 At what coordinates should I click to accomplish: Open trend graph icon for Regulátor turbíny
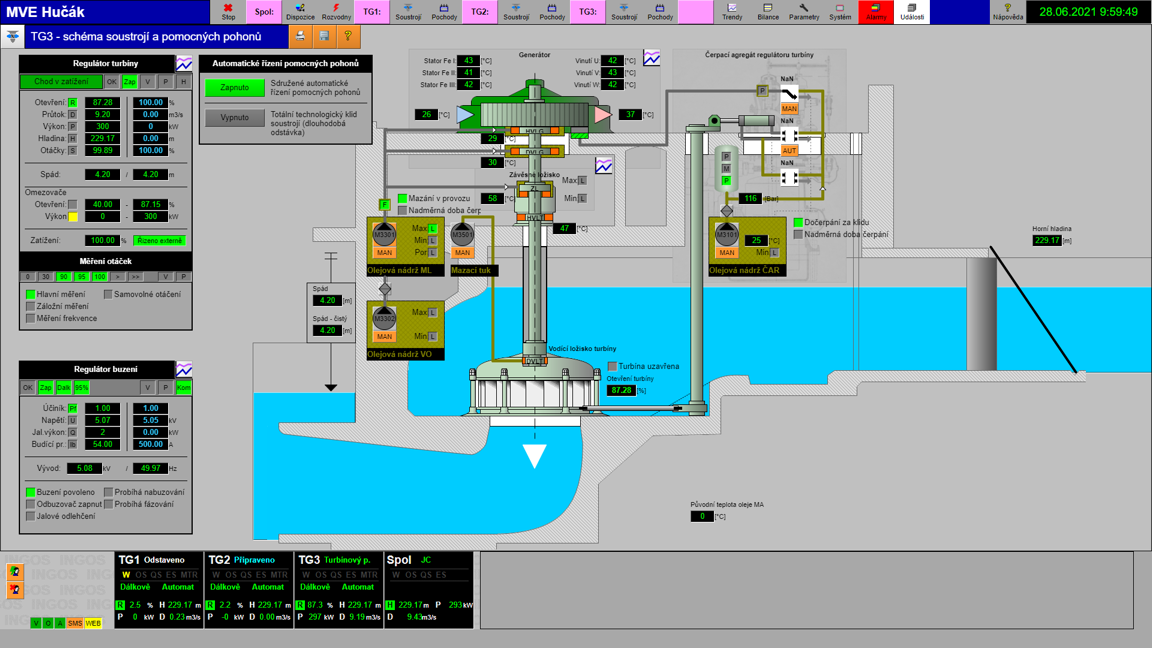184,63
